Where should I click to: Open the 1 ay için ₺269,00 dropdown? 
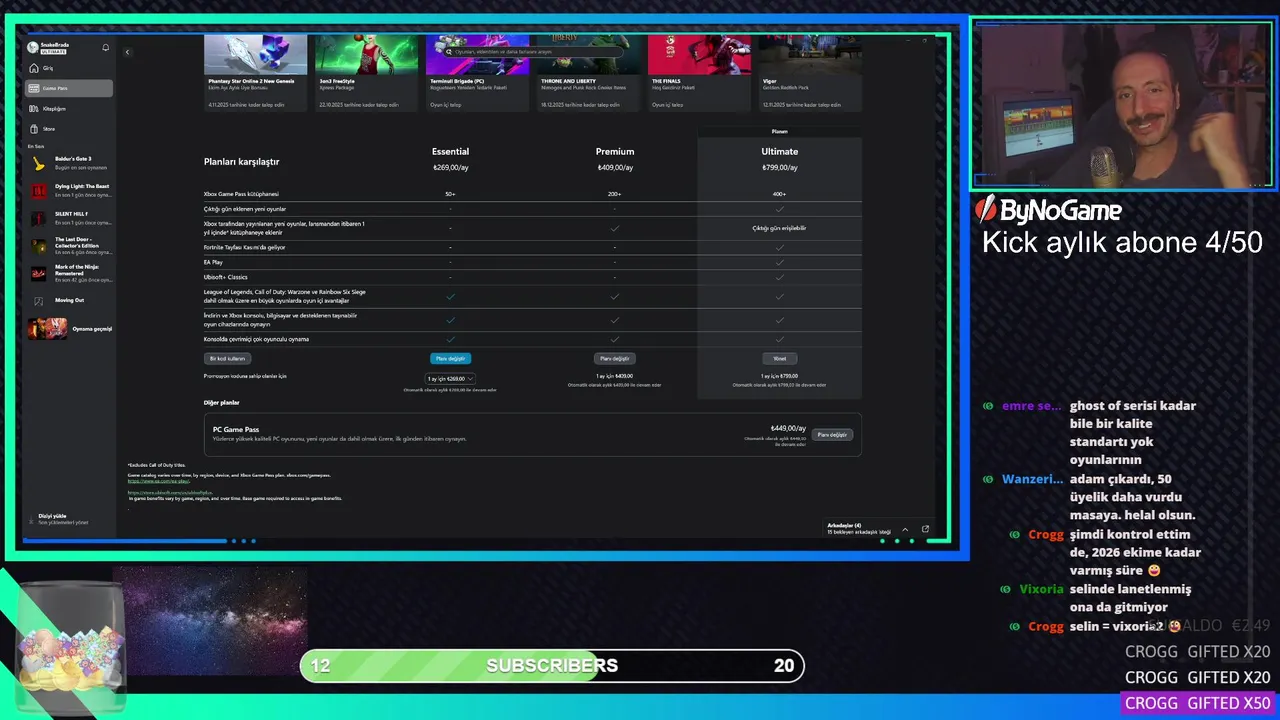pos(450,378)
